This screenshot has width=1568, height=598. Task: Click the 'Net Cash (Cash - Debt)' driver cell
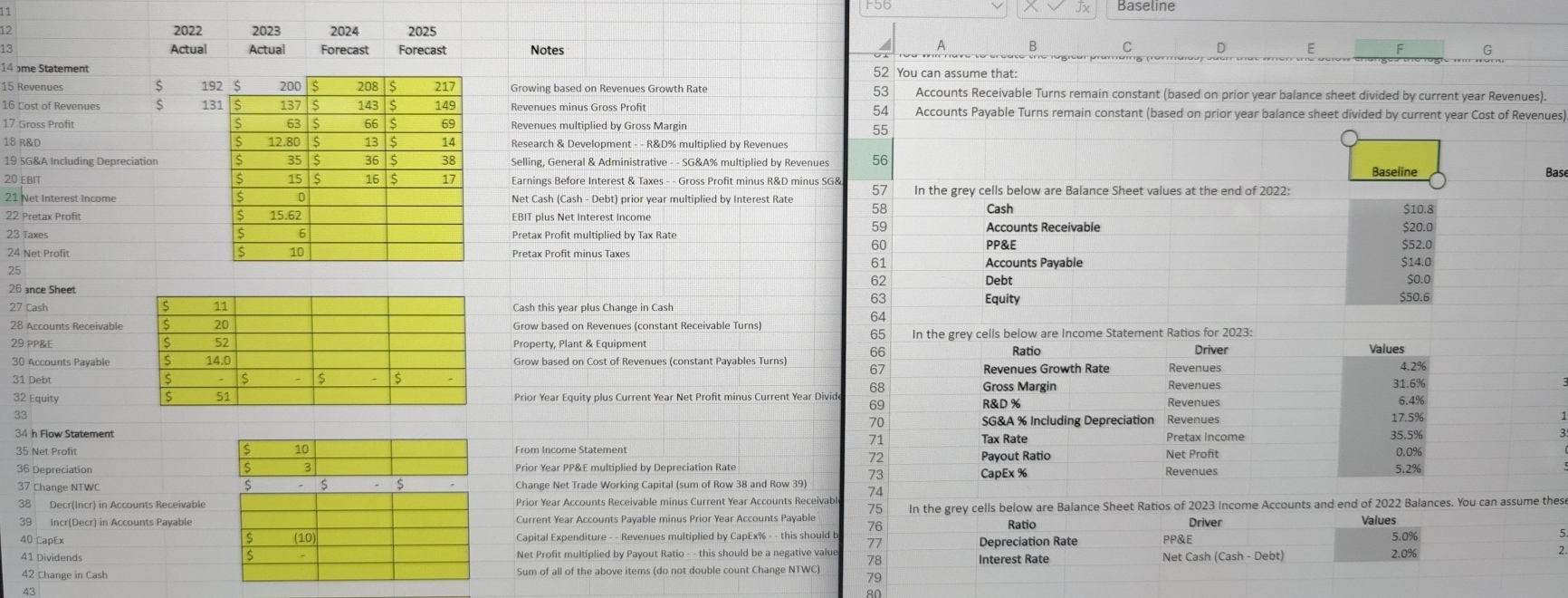click(x=1223, y=556)
